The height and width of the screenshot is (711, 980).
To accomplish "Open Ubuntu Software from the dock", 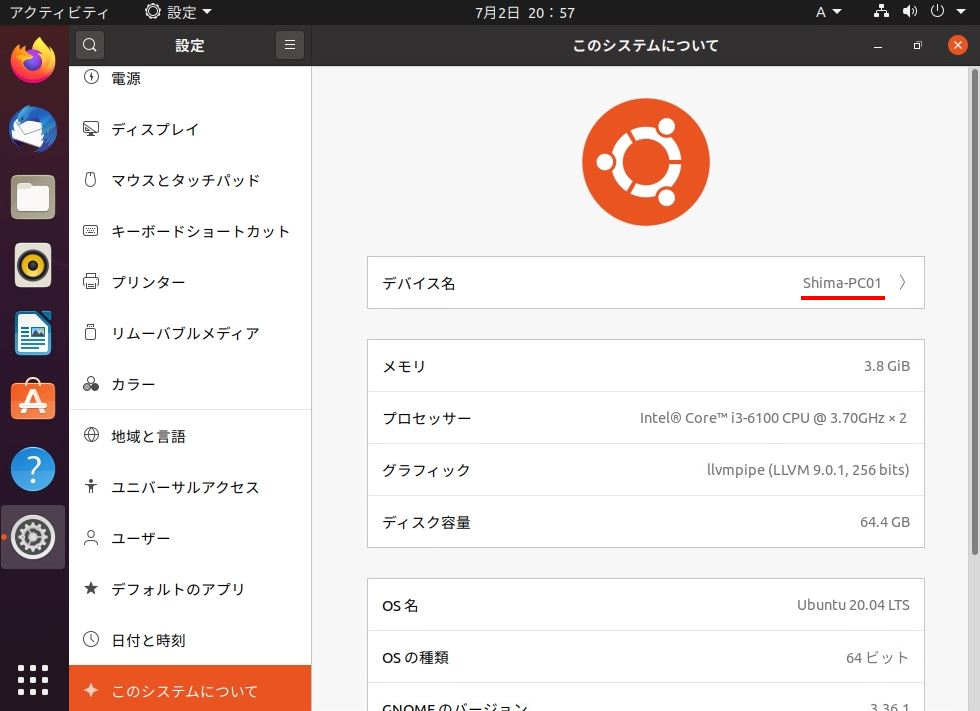I will [33, 400].
